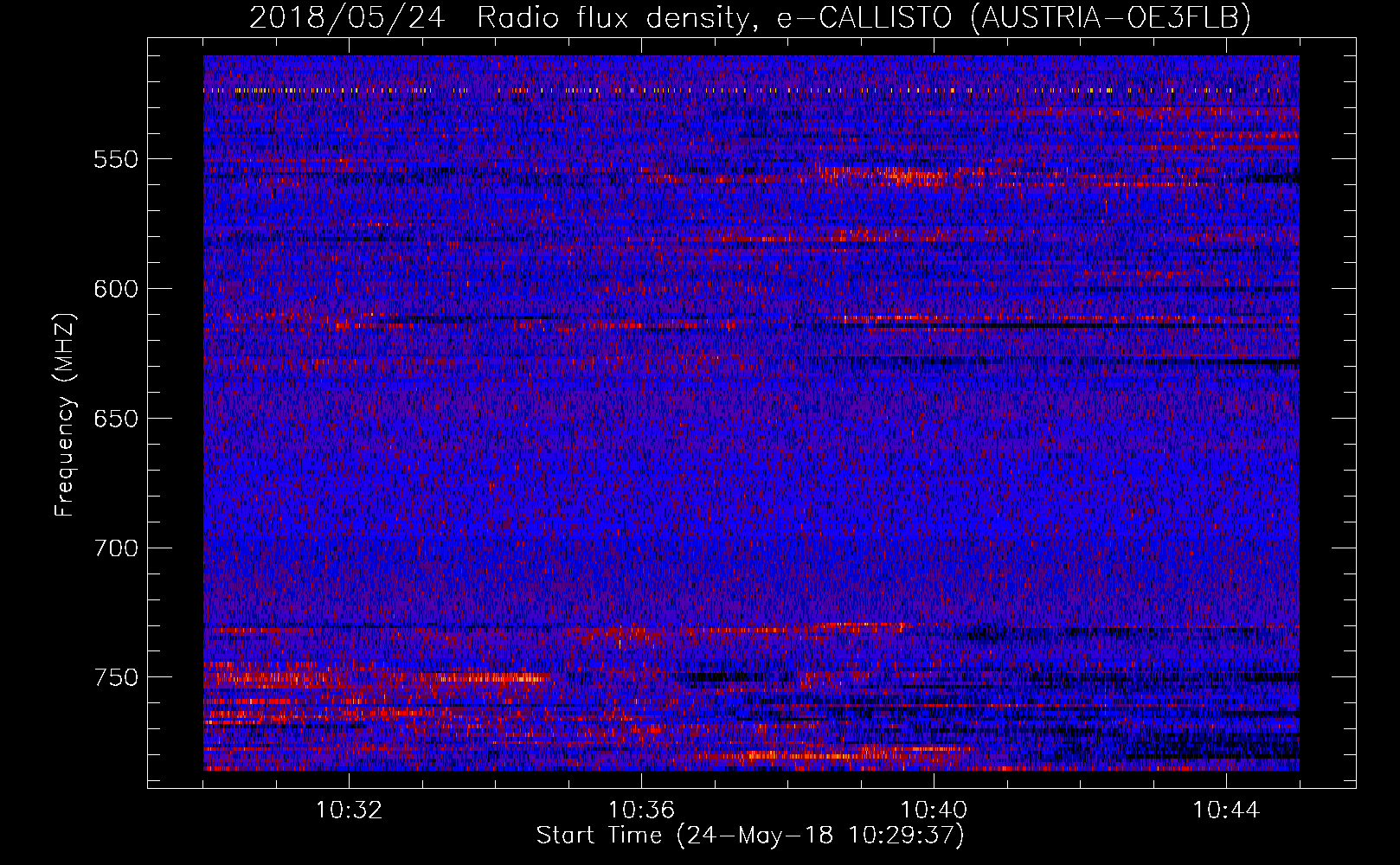Image resolution: width=1400 pixels, height=865 pixels.
Task: Click the 750 frequency tick label
Action: tap(116, 677)
